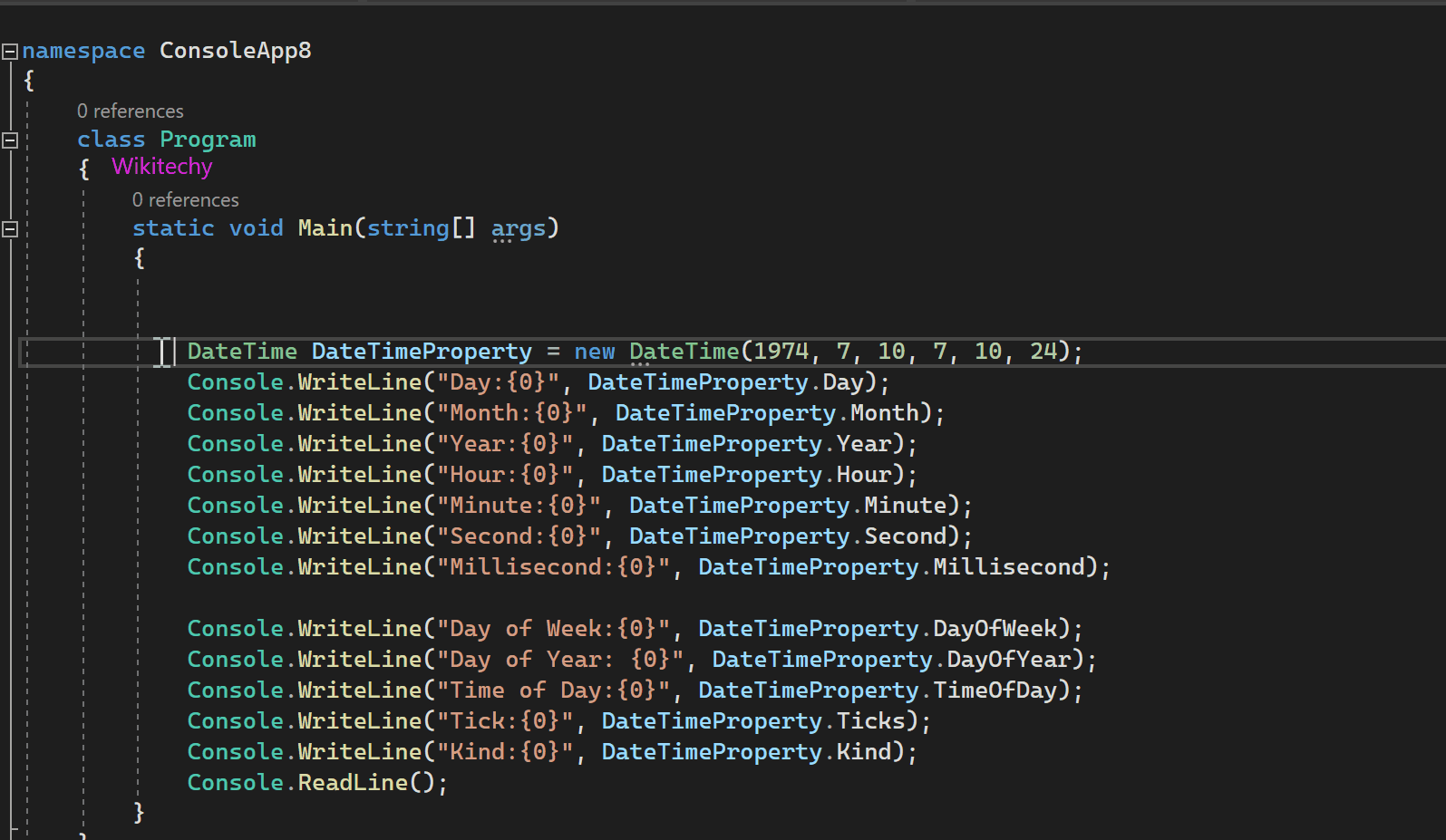Image resolution: width=1446 pixels, height=840 pixels.
Task: Click the ReadLine method call
Action: pyautogui.click(x=353, y=783)
